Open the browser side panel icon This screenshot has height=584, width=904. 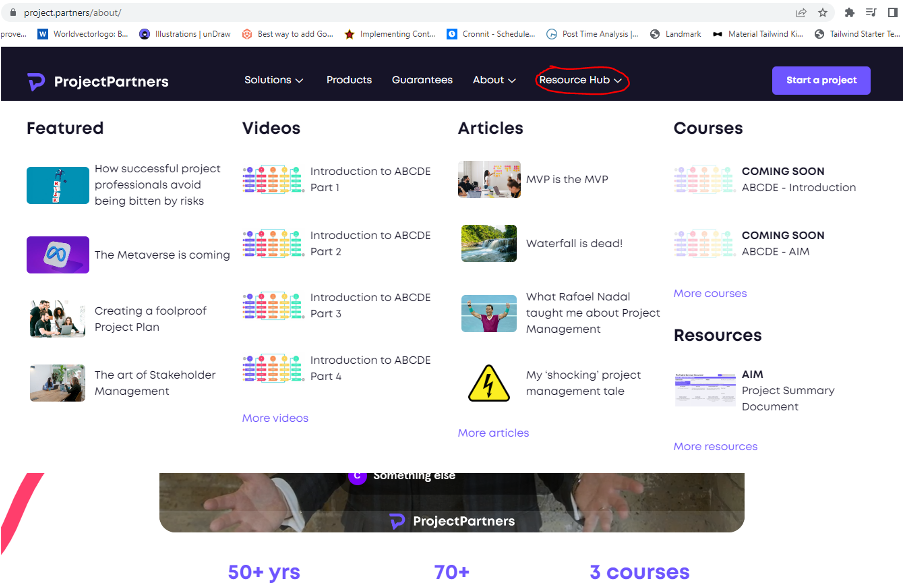[892, 13]
